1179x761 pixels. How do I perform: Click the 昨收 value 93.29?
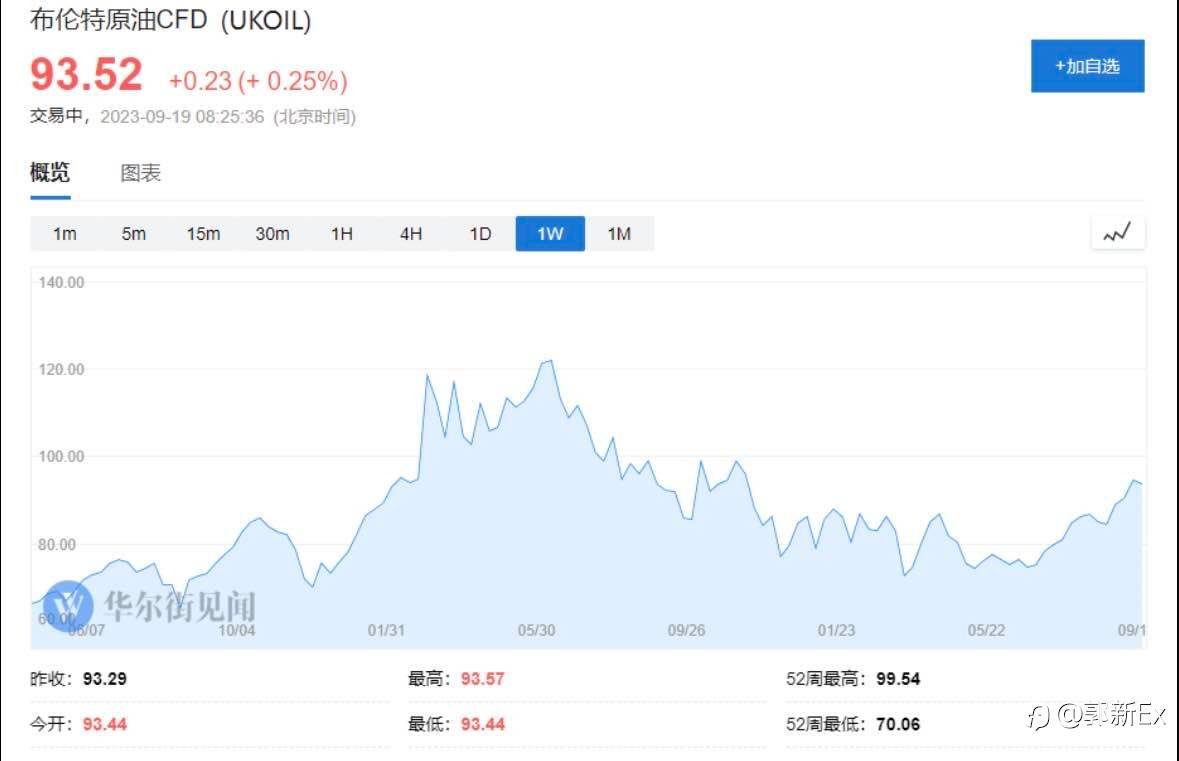(x=105, y=679)
